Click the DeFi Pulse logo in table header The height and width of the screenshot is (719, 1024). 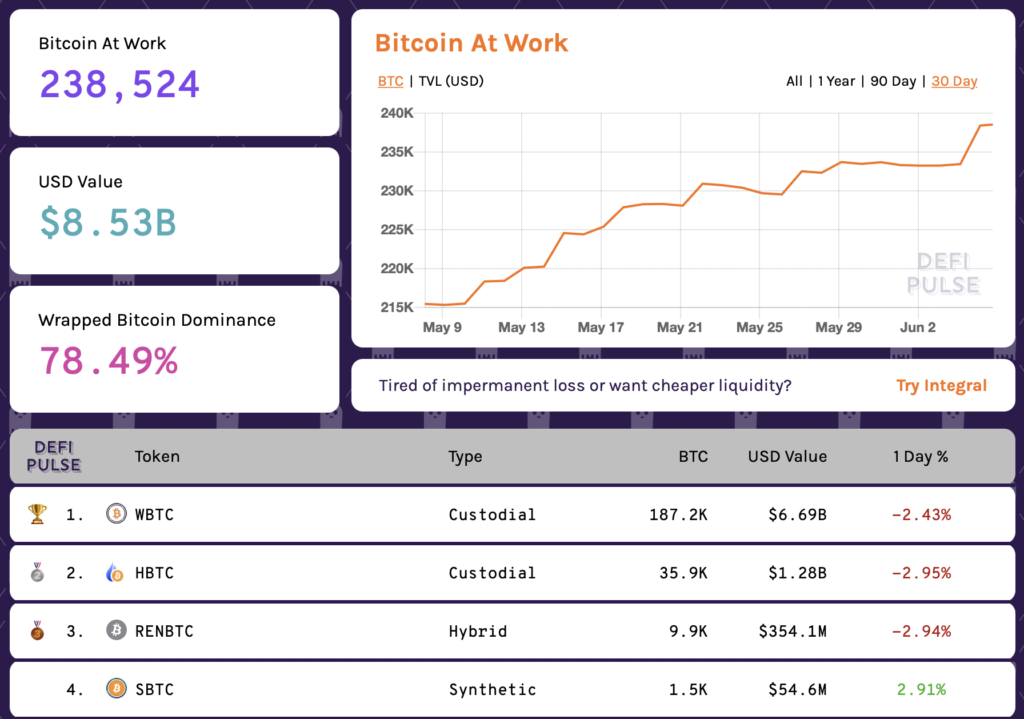coord(58,456)
